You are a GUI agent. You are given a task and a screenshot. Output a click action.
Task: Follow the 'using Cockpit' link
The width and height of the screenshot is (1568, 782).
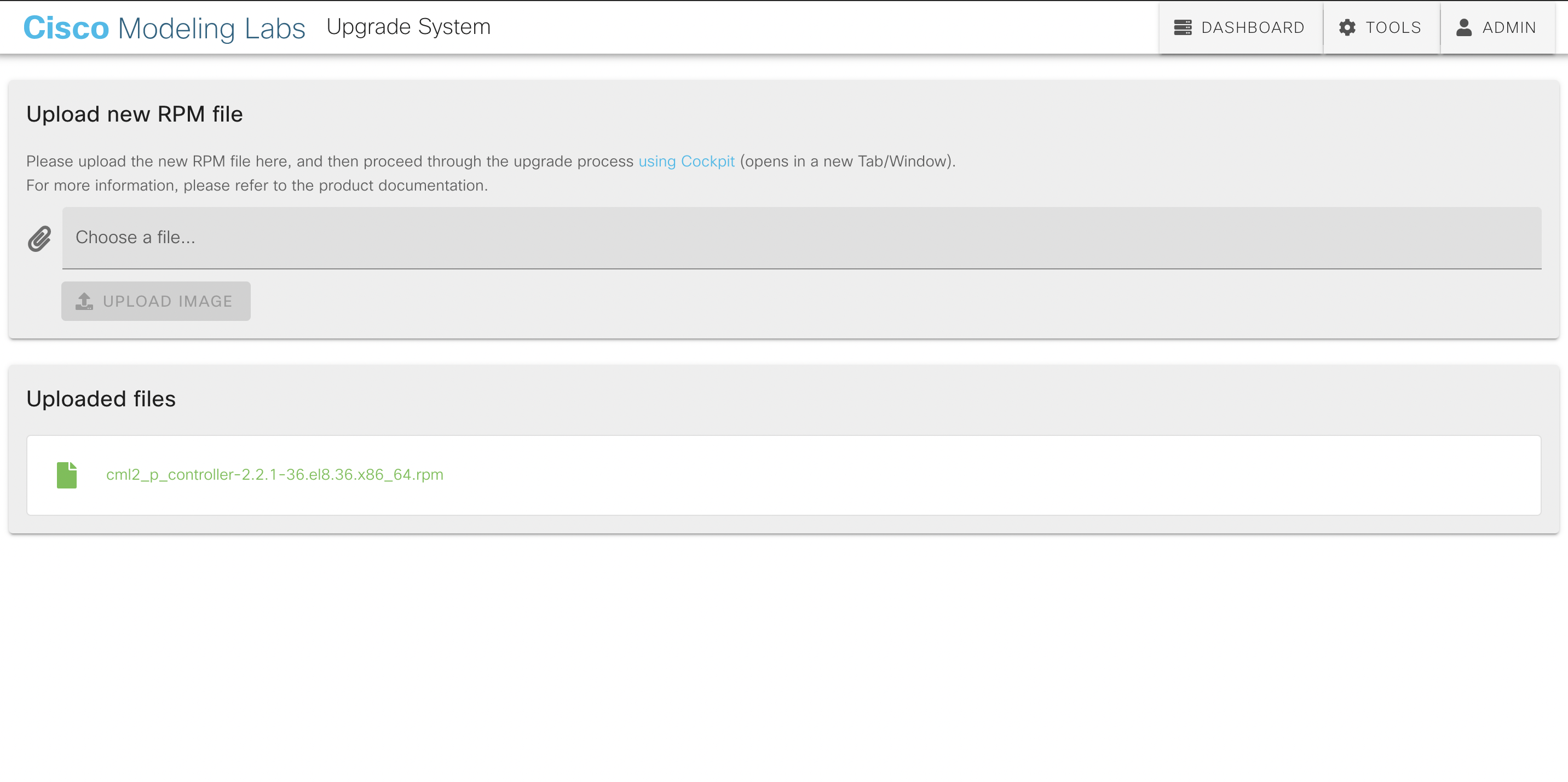point(686,162)
